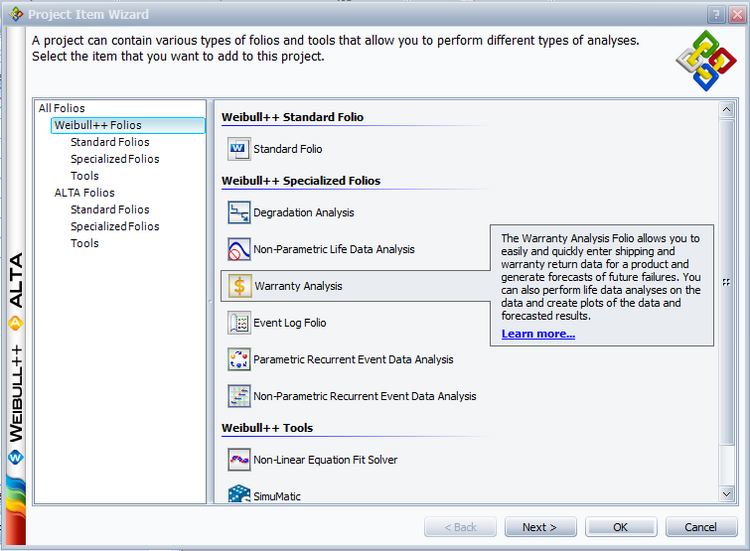Image resolution: width=750 pixels, height=551 pixels.
Task: Click the scroll up arrow of item list
Action: point(727,110)
